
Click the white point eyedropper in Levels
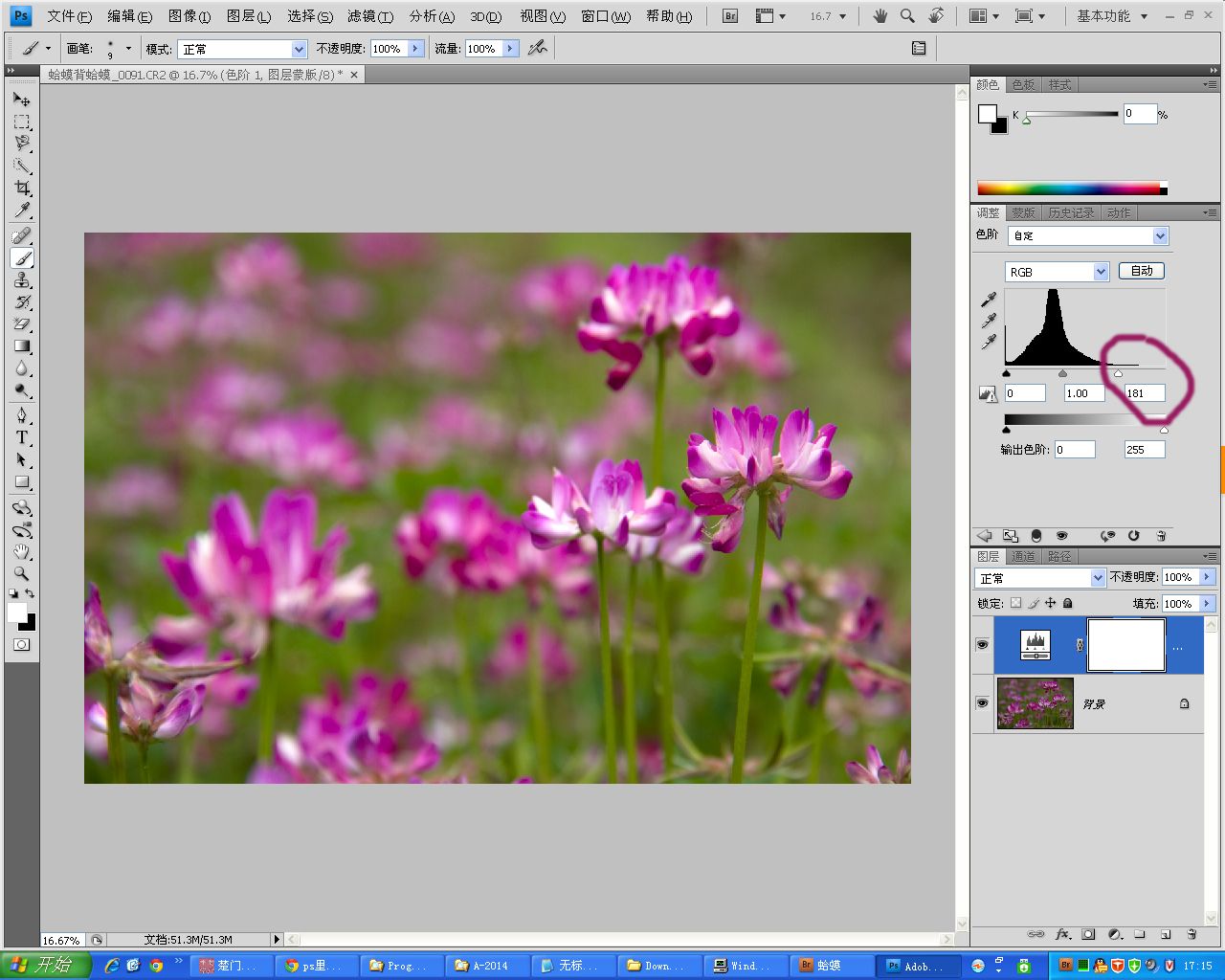[989, 342]
